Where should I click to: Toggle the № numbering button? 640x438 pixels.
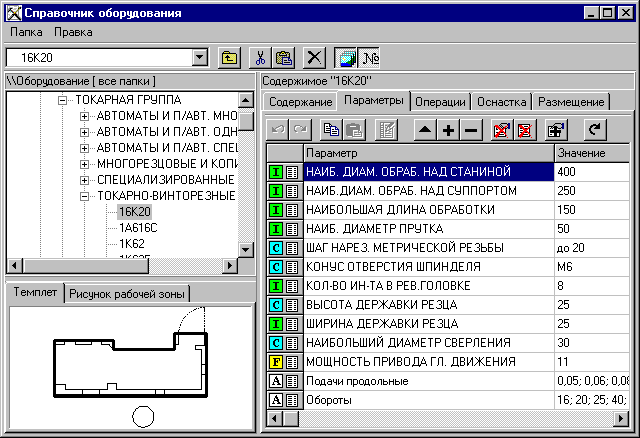coord(369,58)
